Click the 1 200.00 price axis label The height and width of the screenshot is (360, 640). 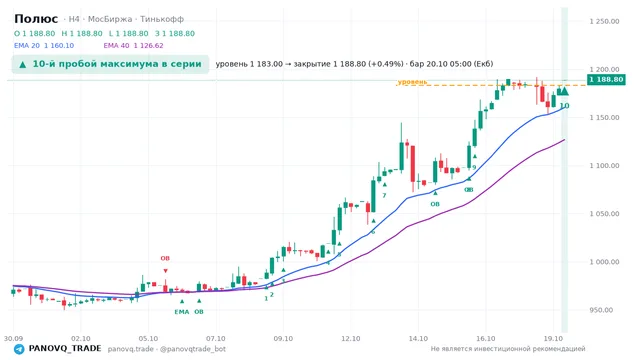coord(604,69)
